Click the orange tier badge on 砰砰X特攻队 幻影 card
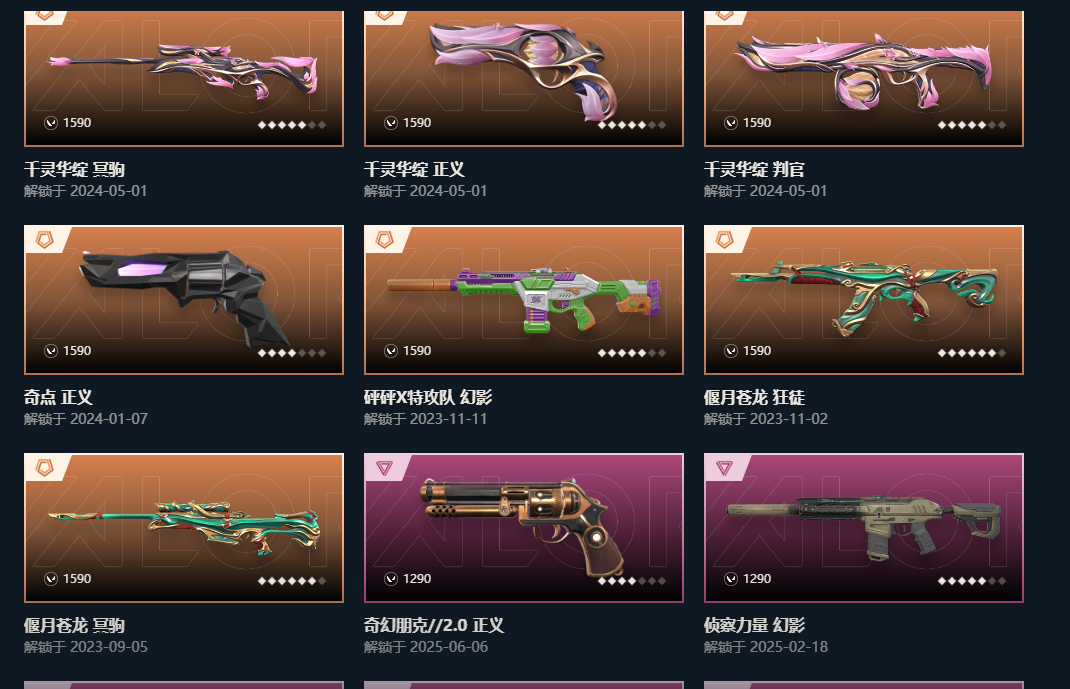This screenshot has width=1070, height=689. (x=384, y=239)
